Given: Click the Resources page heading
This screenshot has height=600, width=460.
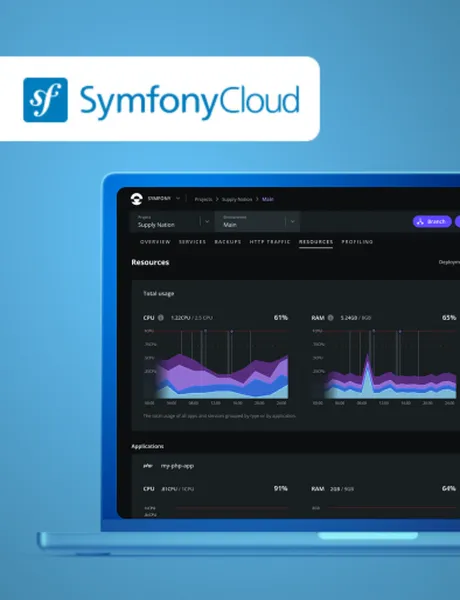Looking at the screenshot, I should point(150,262).
